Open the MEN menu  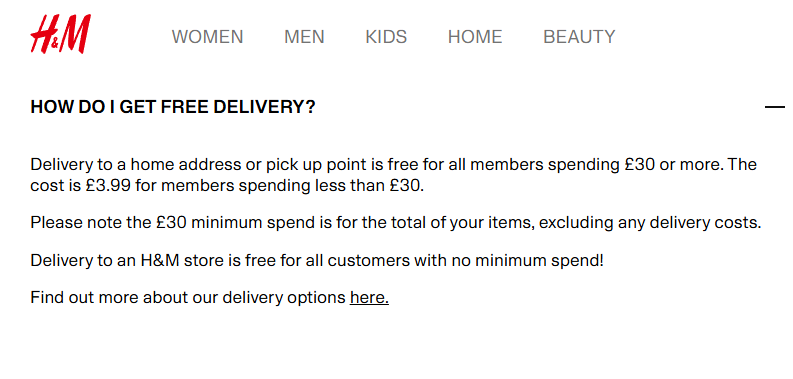pyautogui.click(x=304, y=37)
